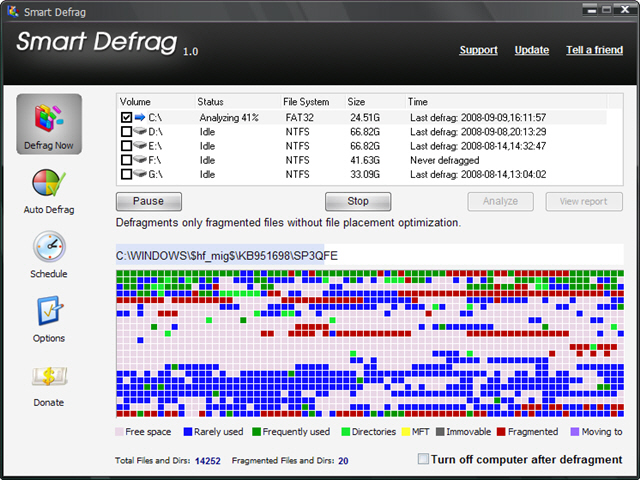Viewport: 640px width, 480px height.
Task: Click the Time column header
Action: pyautogui.click(x=506, y=102)
